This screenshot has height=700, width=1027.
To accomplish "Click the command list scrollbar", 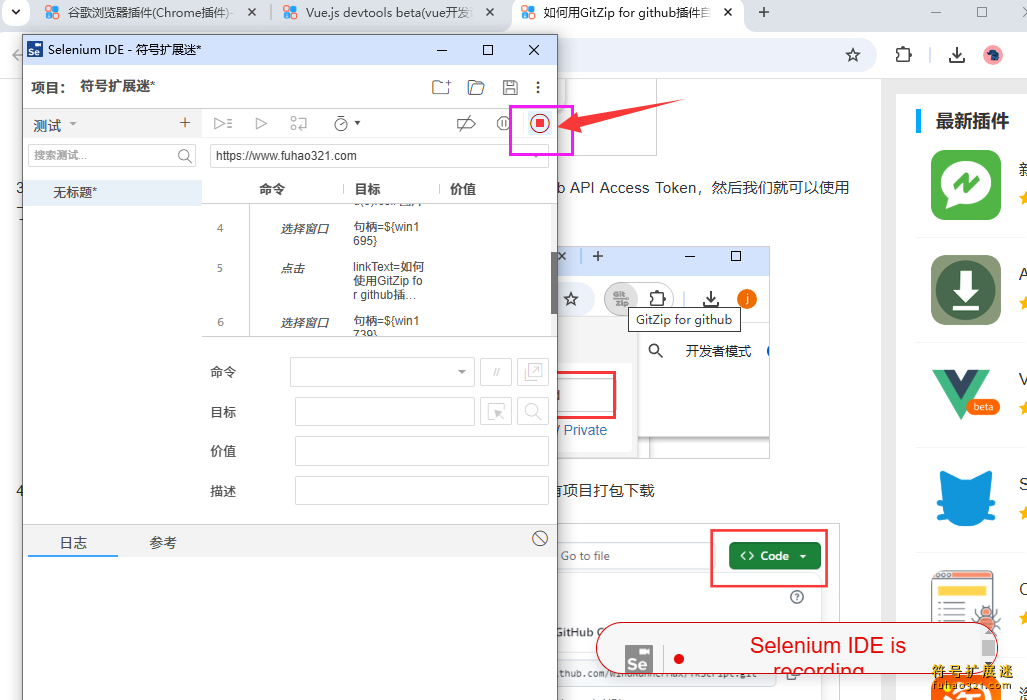I will click(x=554, y=283).
